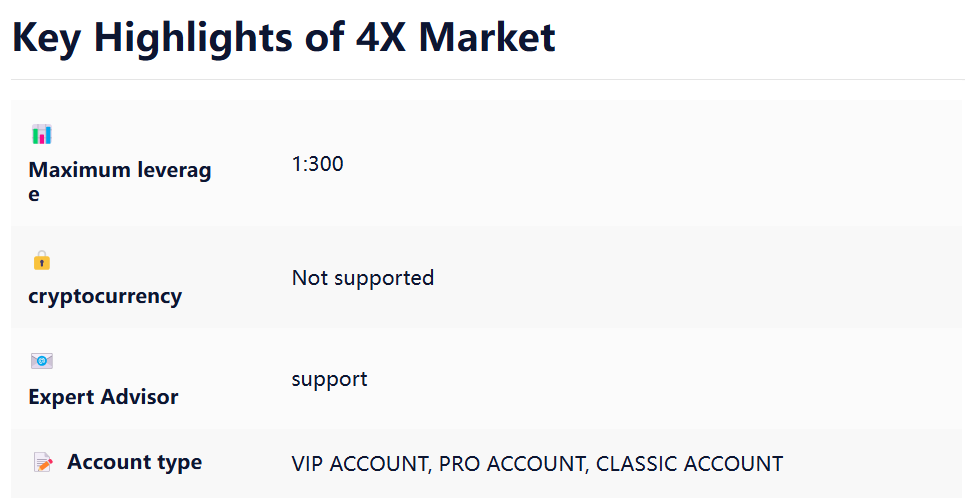The height and width of the screenshot is (500, 965).
Task: Select the Expert Advisor label
Action: 103,397
